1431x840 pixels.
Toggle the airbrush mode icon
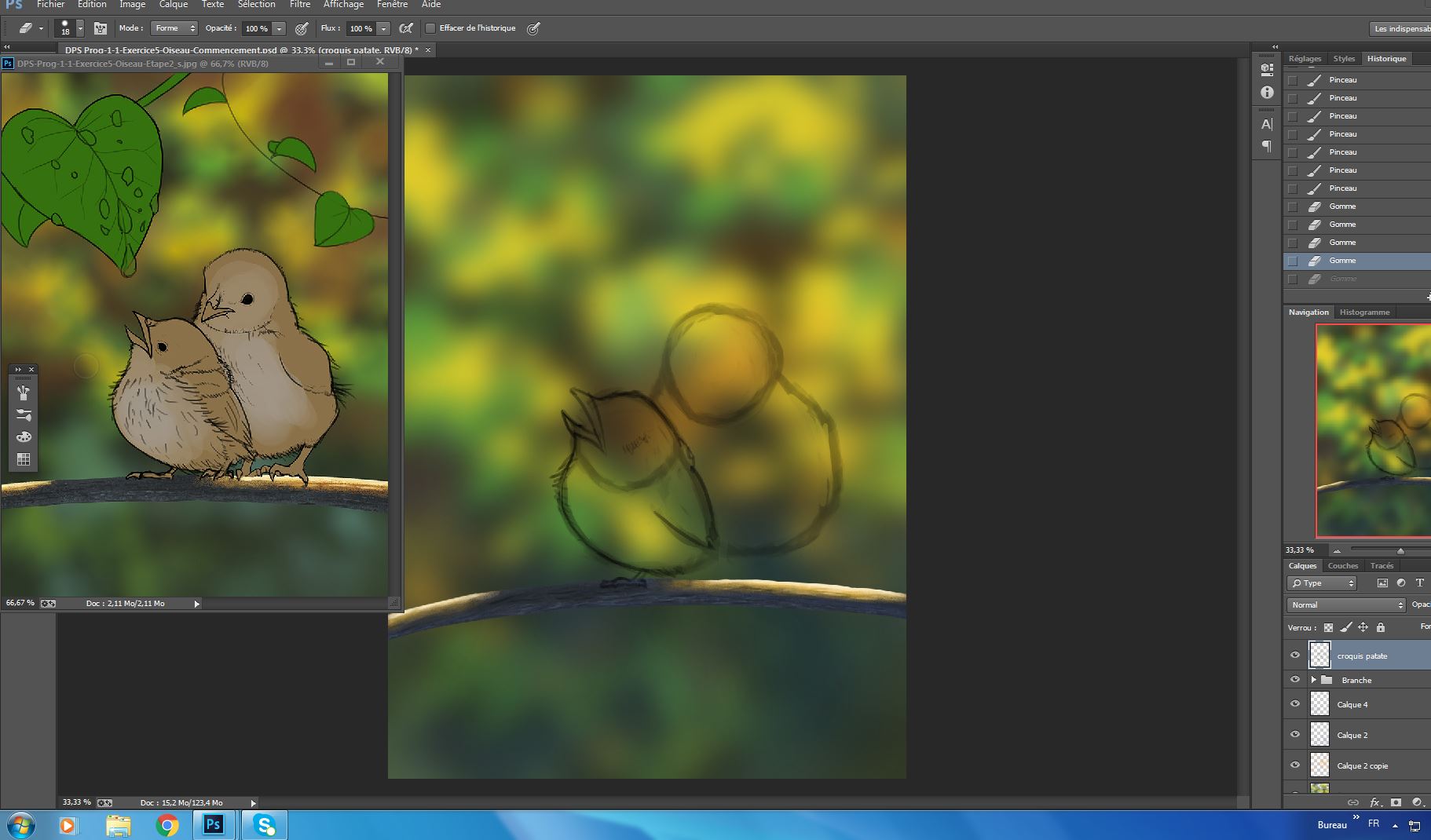(406, 28)
